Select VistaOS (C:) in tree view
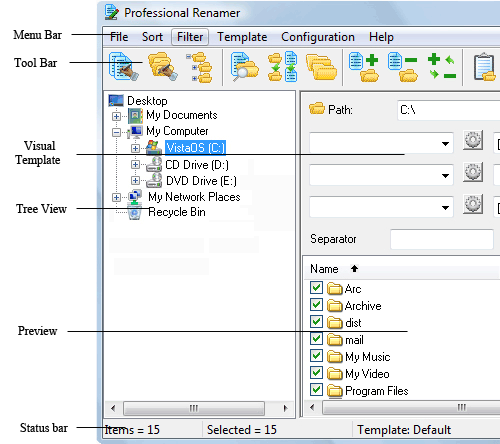The width and height of the screenshot is (500, 444). pos(195,148)
